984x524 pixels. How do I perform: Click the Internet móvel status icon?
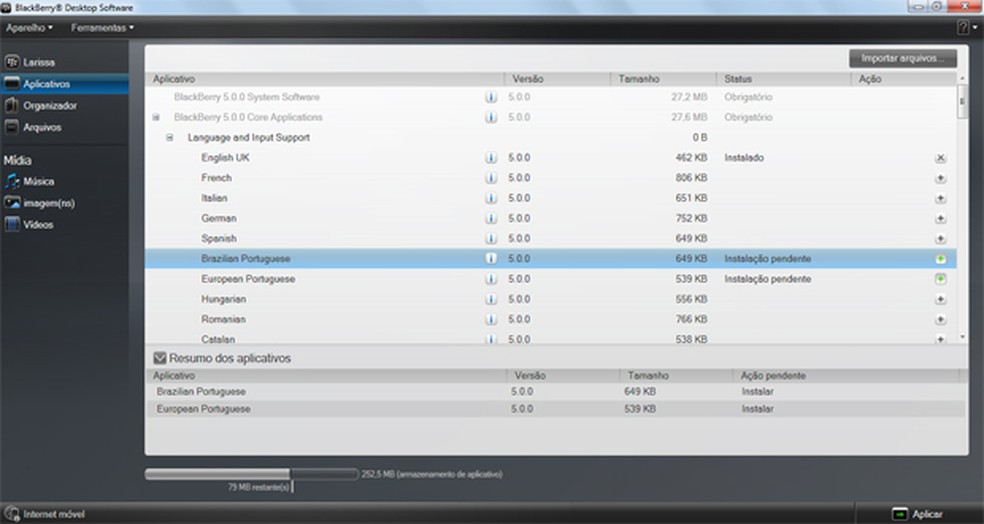point(11,514)
